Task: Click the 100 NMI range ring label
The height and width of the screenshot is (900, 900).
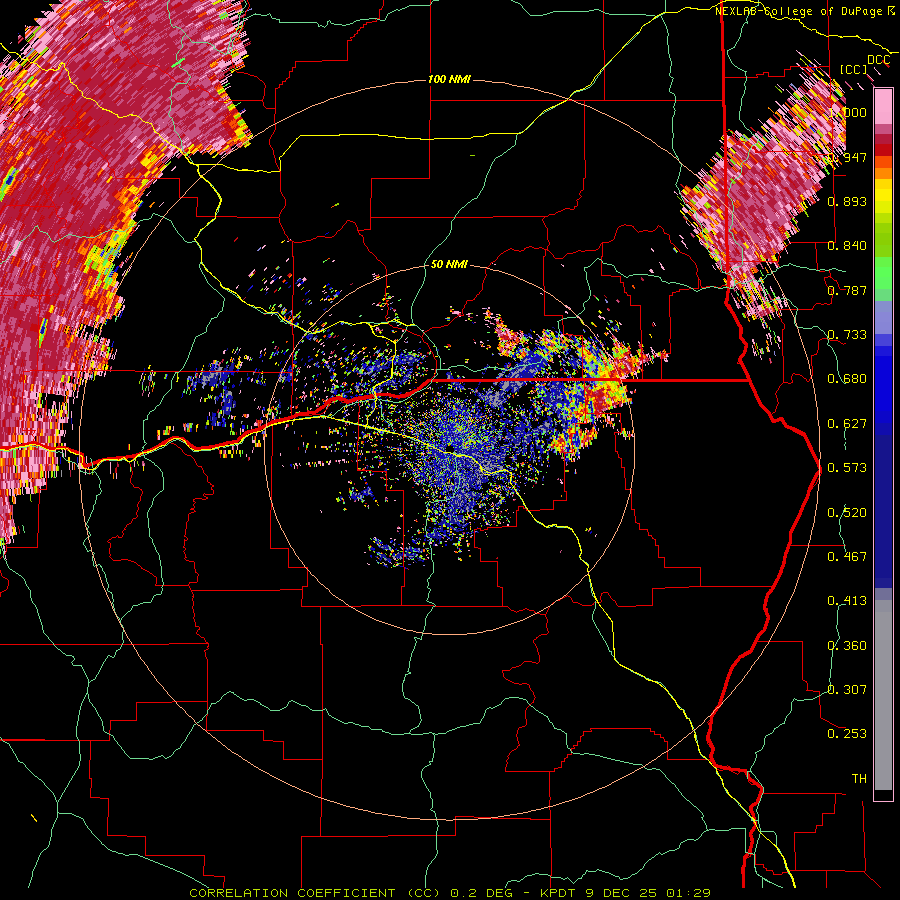Action: pyautogui.click(x=449, y=79)
